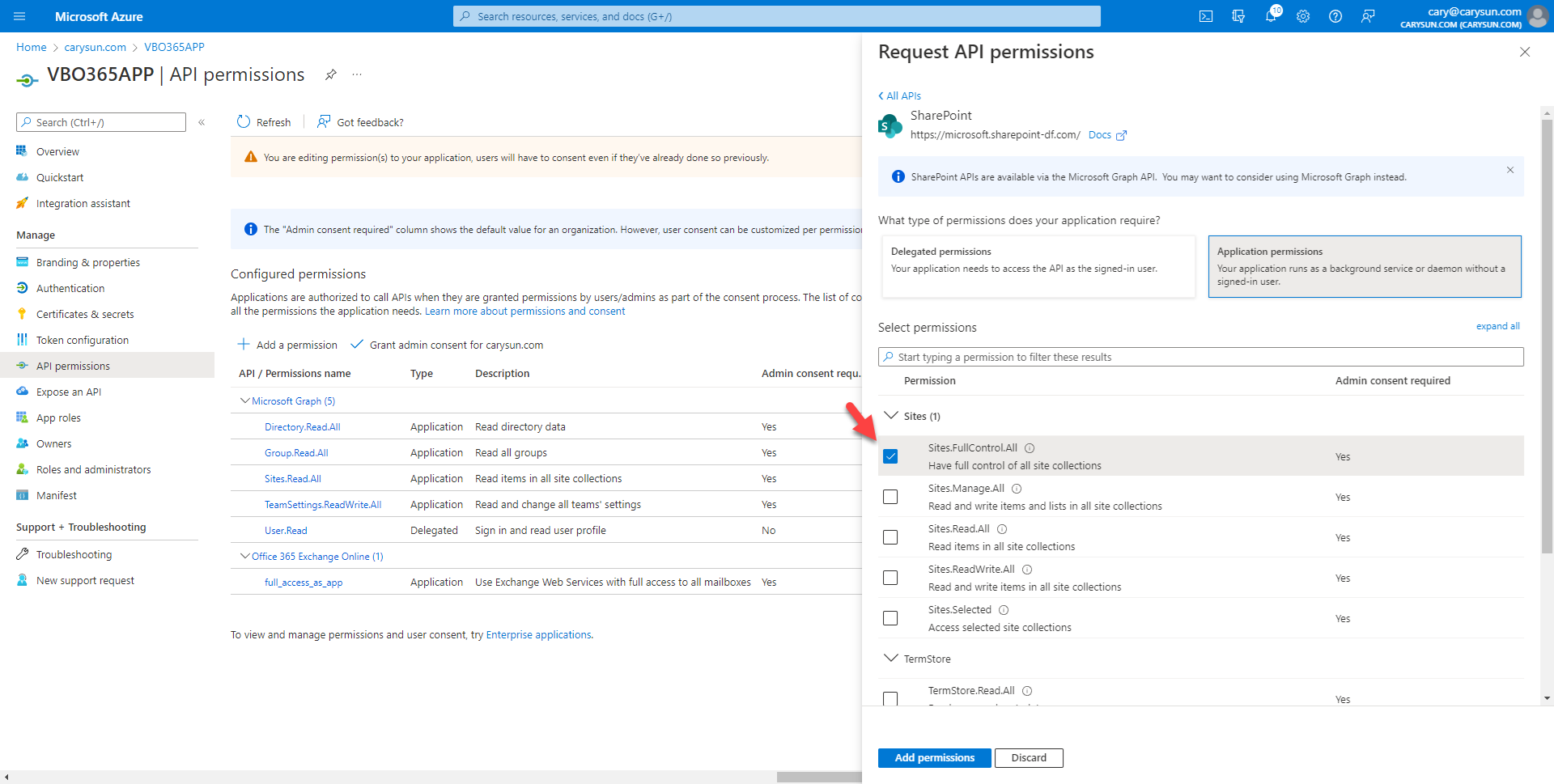Open the notifications bell
Screen dimensions: 1554x784
click(x=1271, y=16)
